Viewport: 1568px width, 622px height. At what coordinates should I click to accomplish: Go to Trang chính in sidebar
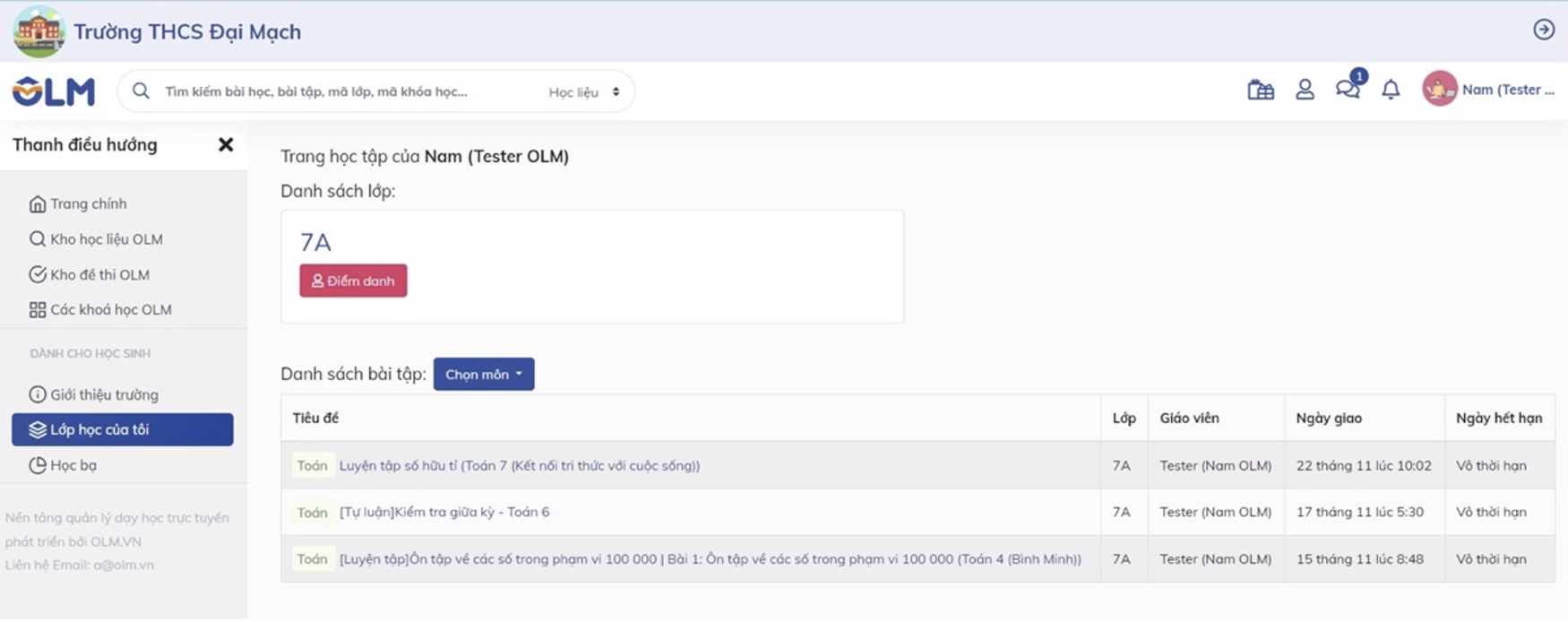coord(88,204)
